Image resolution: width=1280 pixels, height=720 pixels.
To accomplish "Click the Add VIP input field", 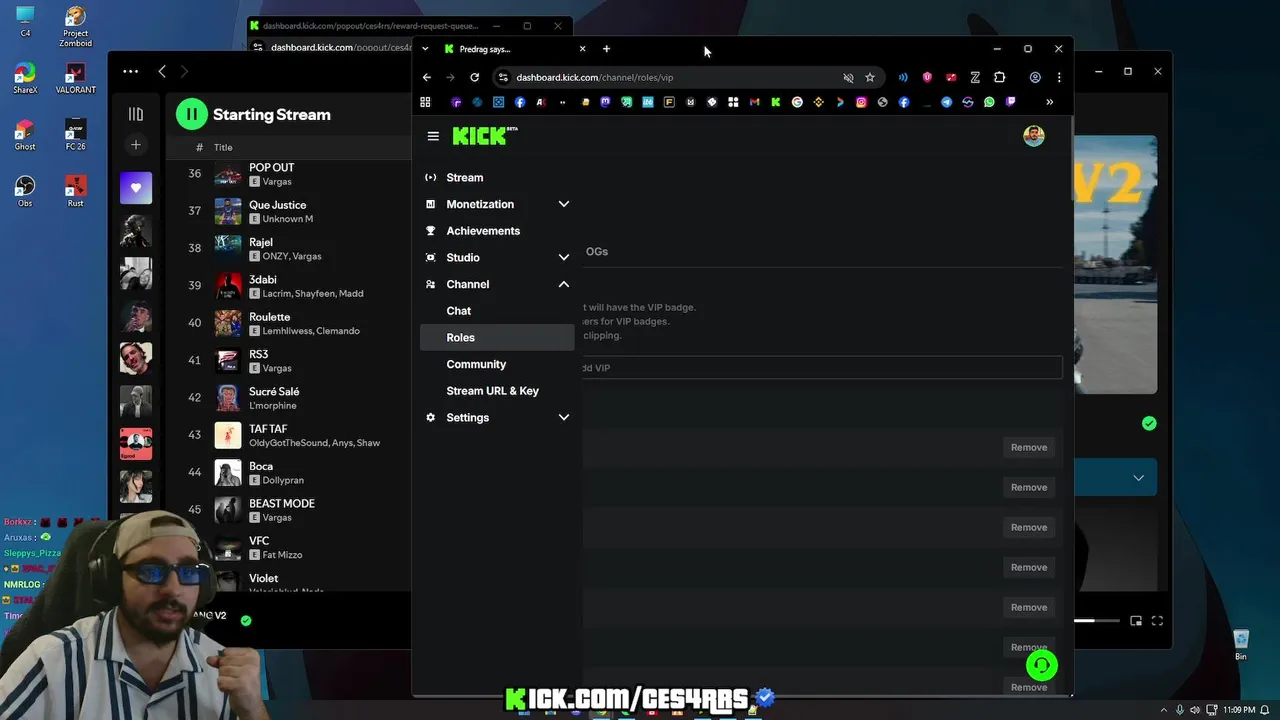I will [822, 368].
